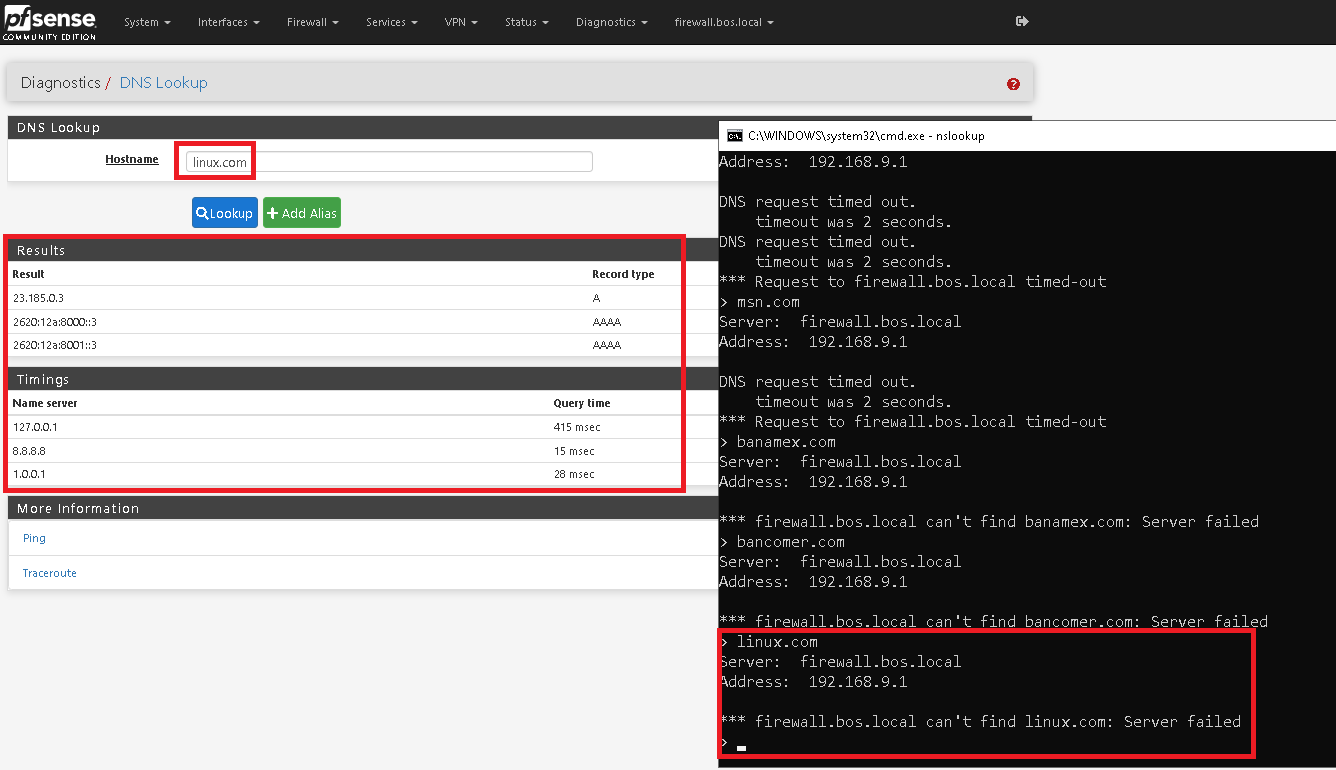Click the 15 msec query time
Viewport: 1336px width, 770px height.
pos(574,451)
